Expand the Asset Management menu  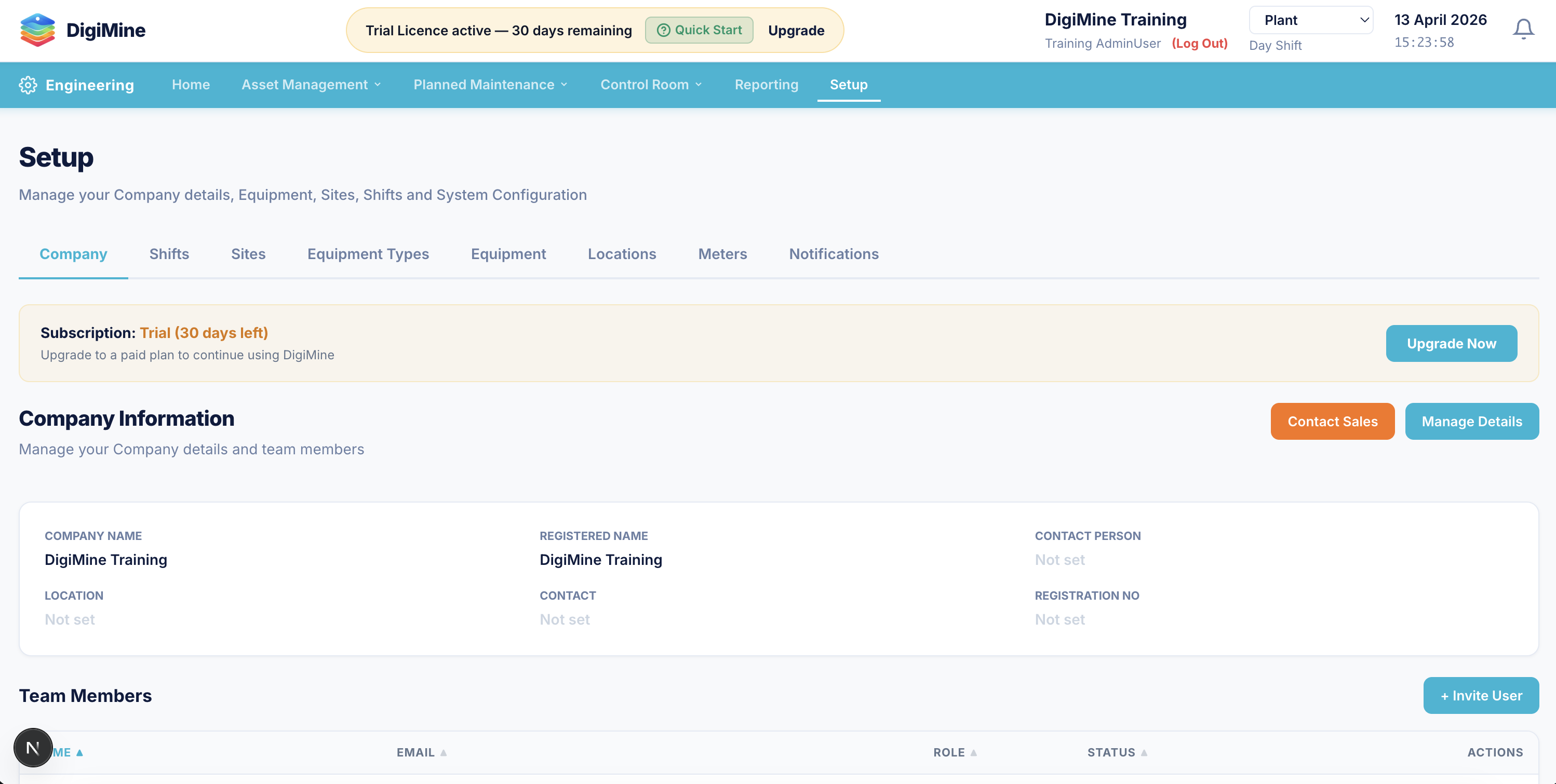coord(311,85)
